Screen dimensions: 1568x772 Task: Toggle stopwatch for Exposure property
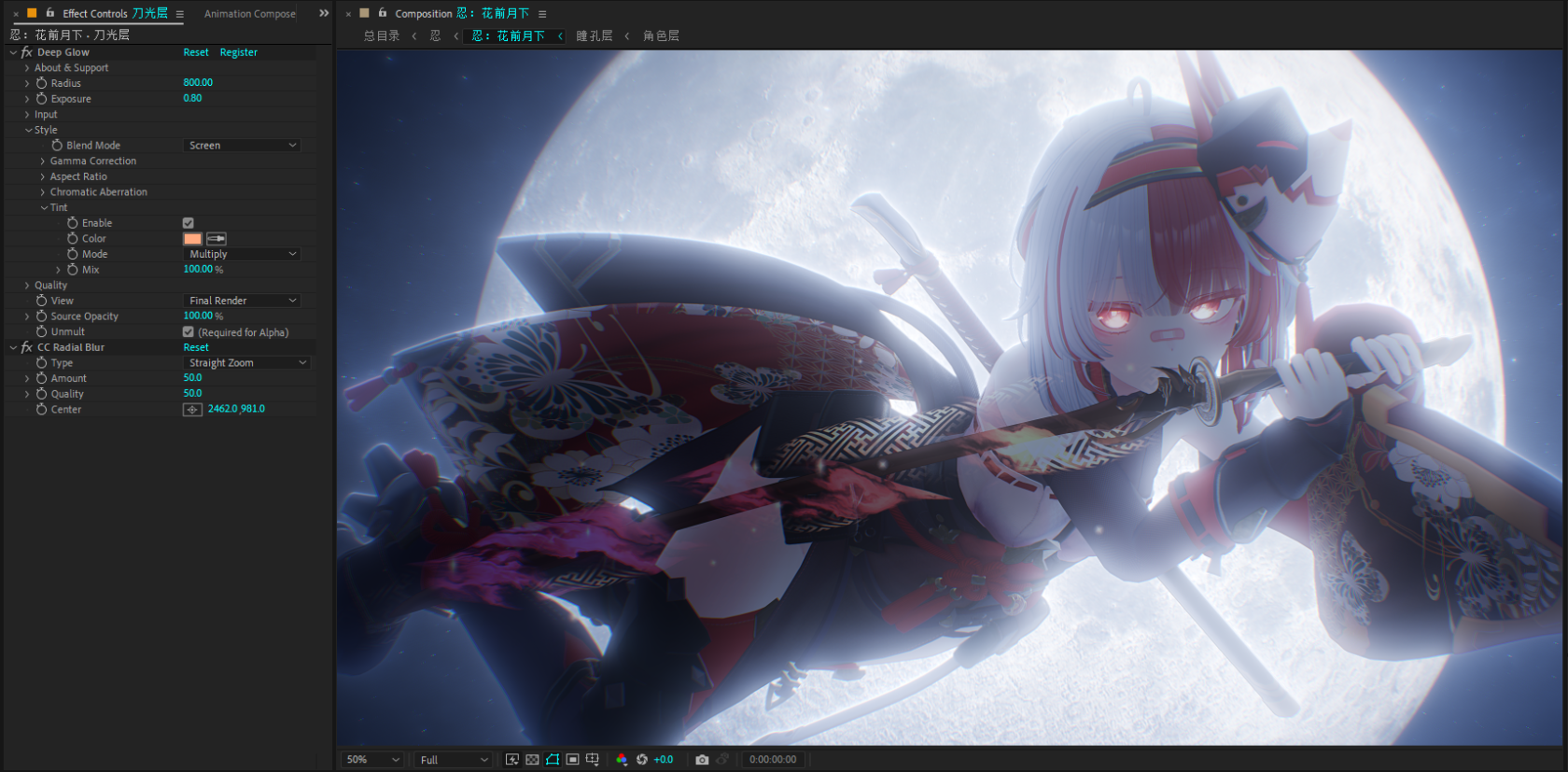click(x=41, y=99)
